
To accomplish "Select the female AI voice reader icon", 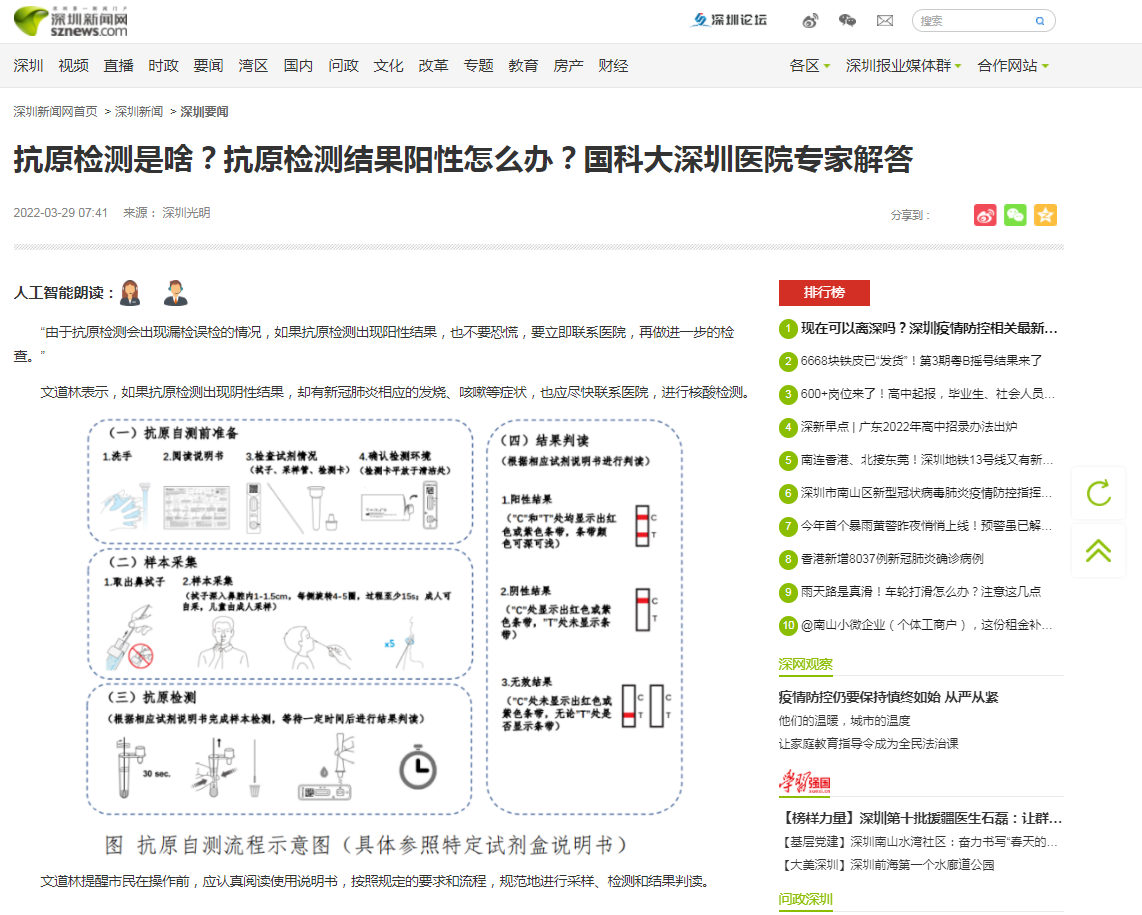I will coord(130,293).
